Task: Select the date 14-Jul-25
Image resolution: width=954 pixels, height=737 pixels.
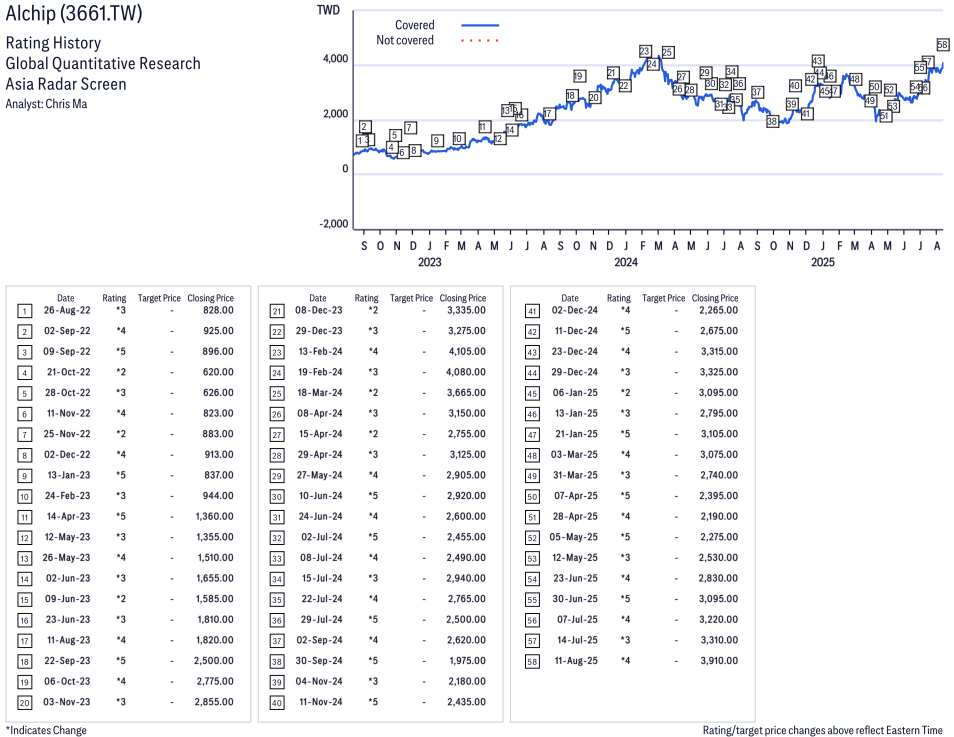Action: (x=577, y=640)
